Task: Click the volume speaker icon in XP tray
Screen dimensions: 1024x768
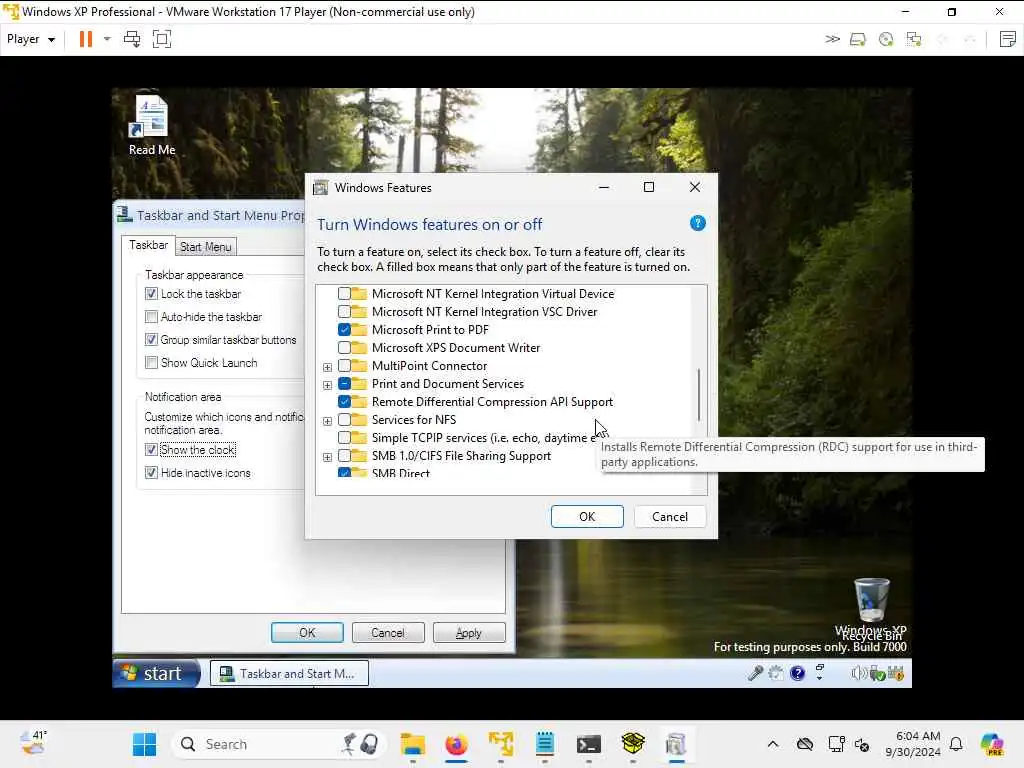Action: coord(857,673)
